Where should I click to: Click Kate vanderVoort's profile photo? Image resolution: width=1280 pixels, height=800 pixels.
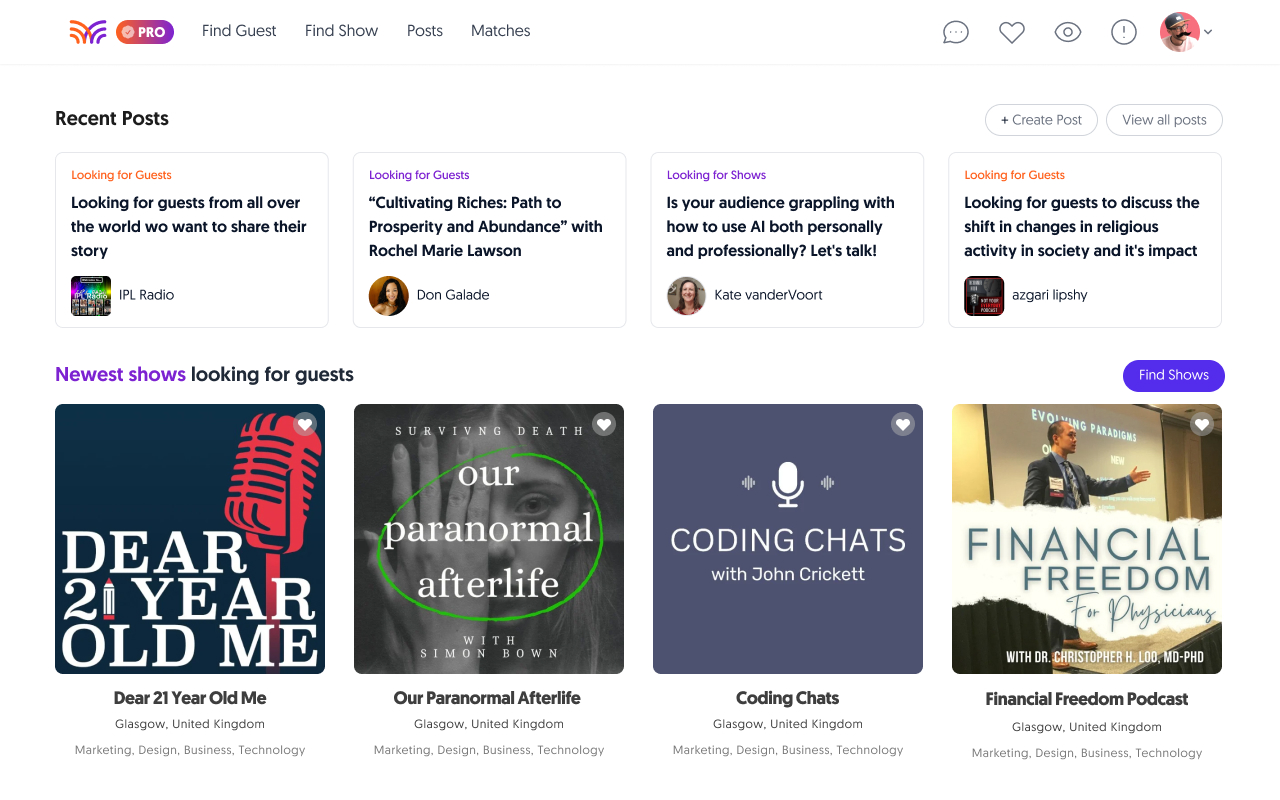pyautogui.click(x=687, y=296)
